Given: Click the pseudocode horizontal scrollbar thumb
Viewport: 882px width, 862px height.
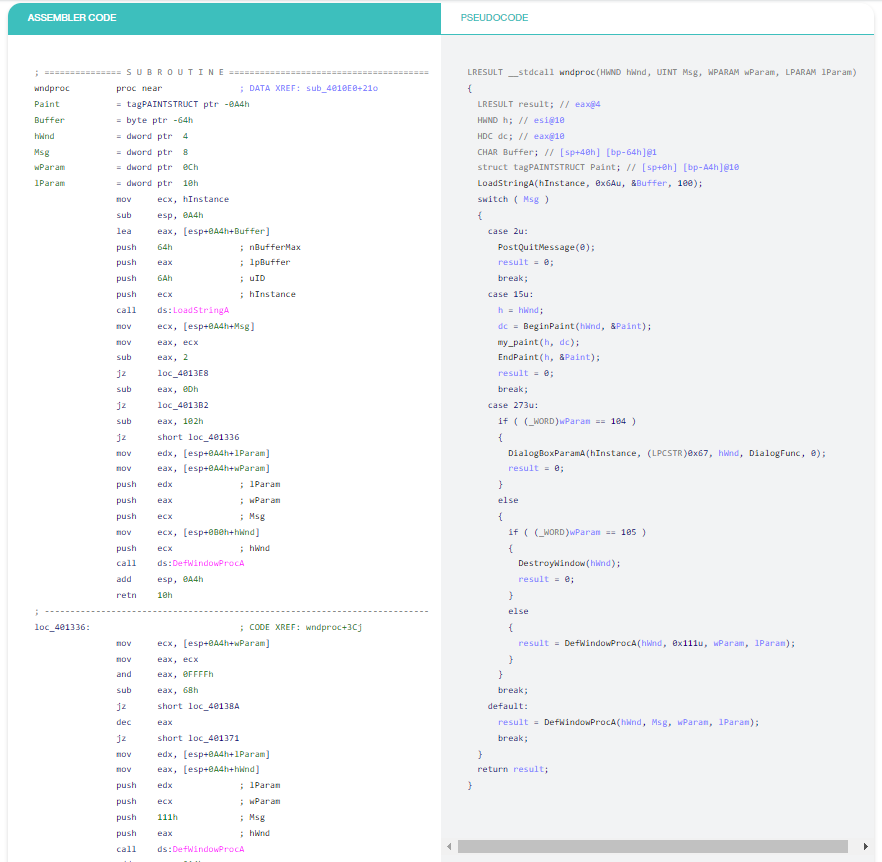Looking at the screenshot, I should (x=652, y=846).
